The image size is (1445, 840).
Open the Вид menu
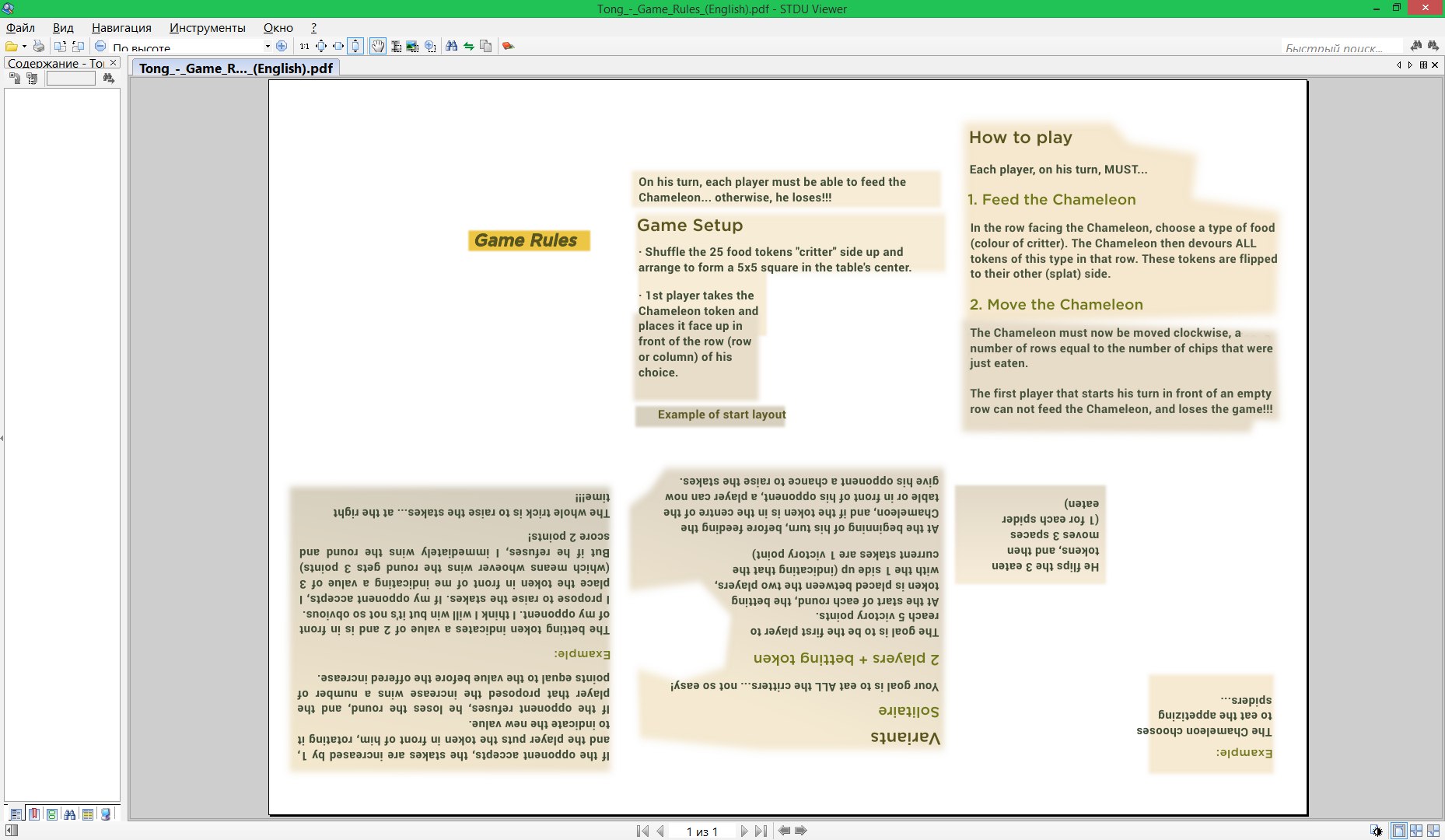(63, 28)
